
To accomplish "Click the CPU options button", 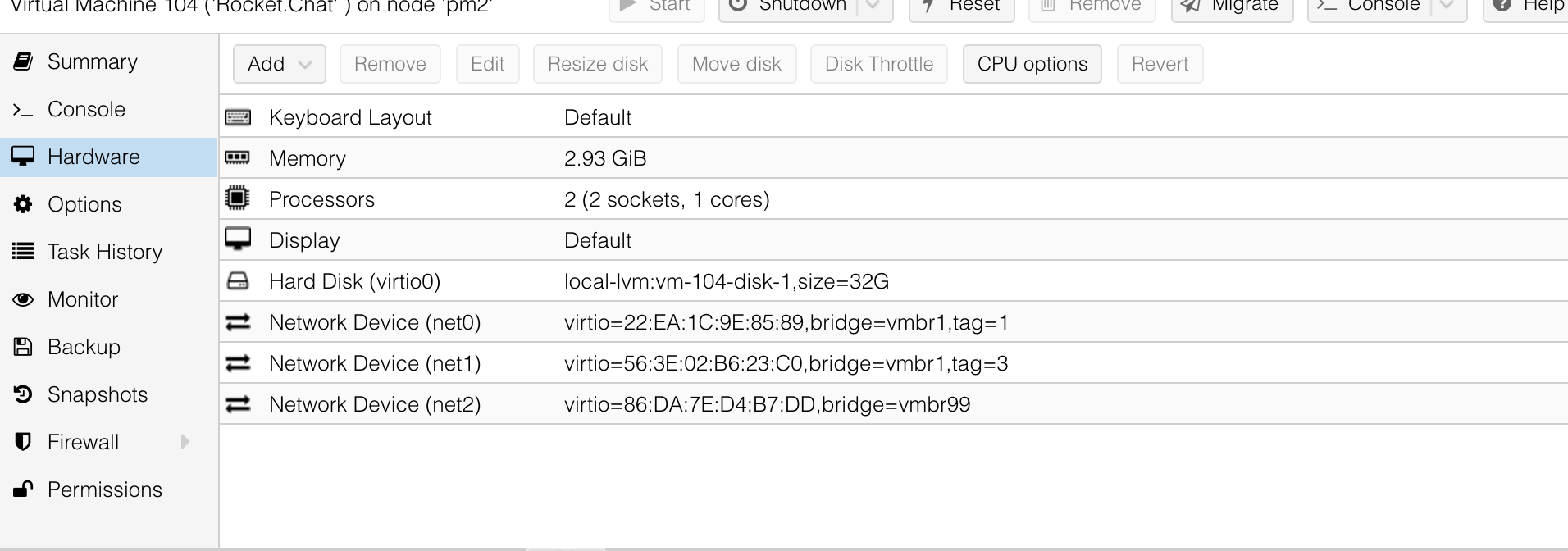I will pyautogui.click(x=1032, y=63).
